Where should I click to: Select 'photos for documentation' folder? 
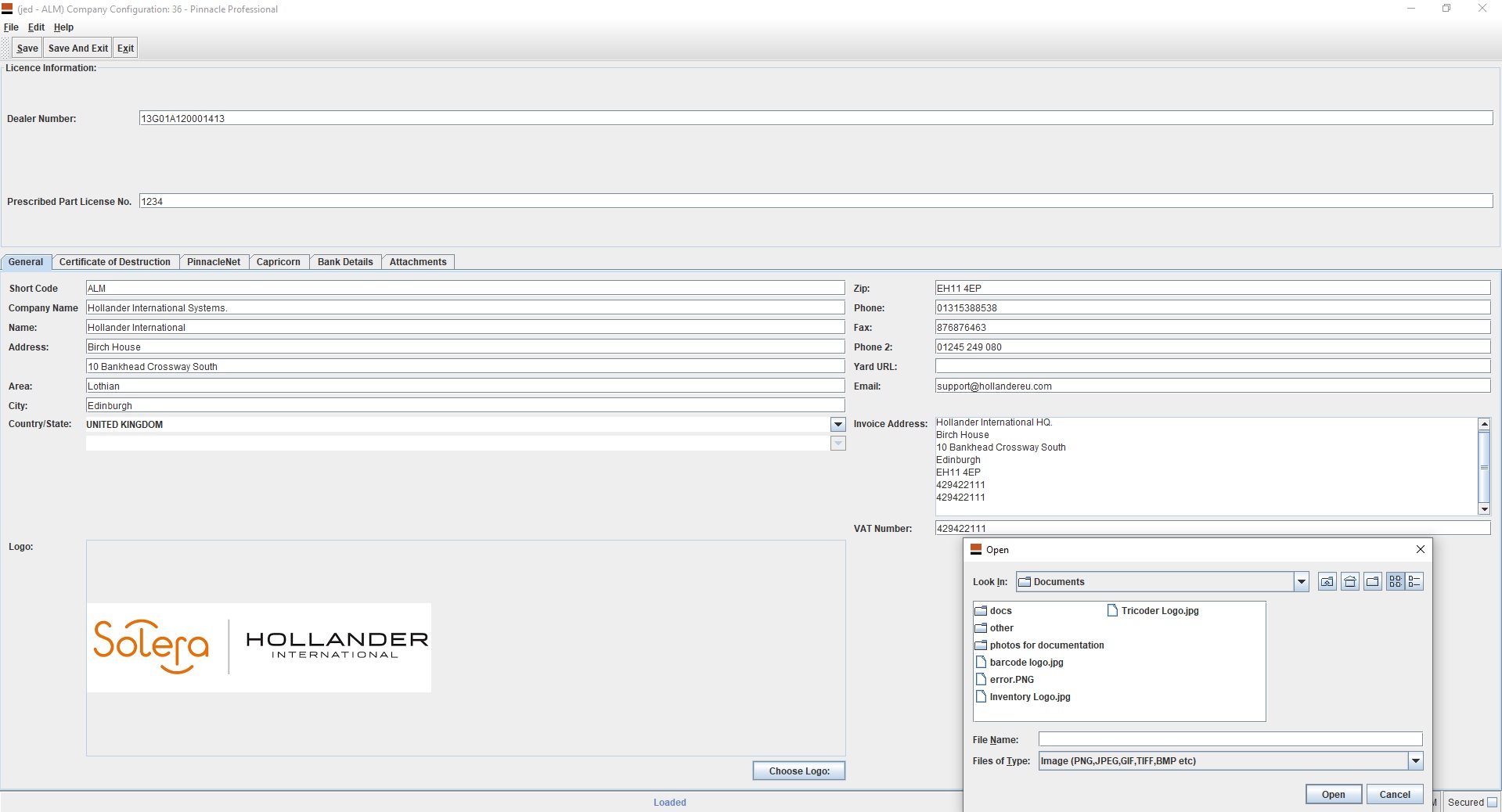pos(1039,645)
